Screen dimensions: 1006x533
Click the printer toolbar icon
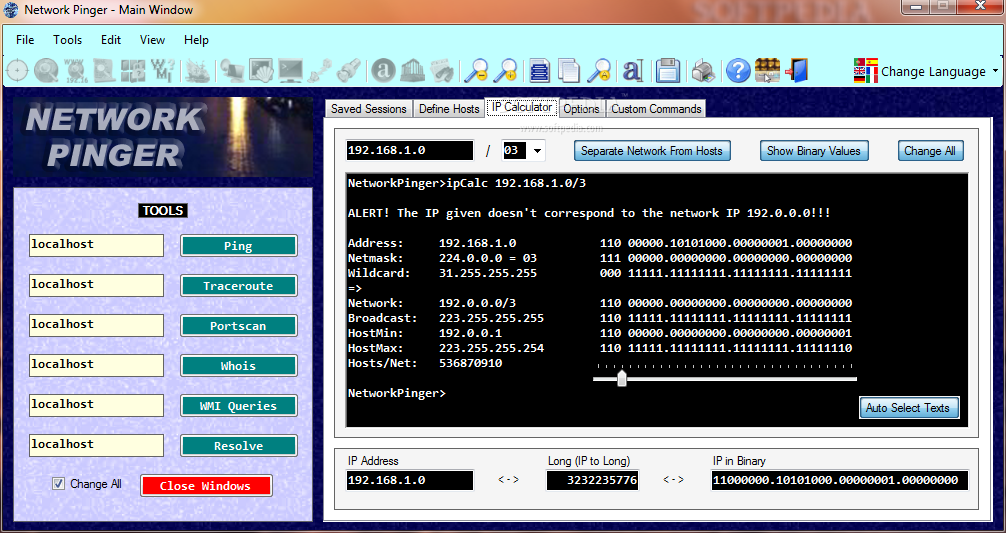(703, 71)
